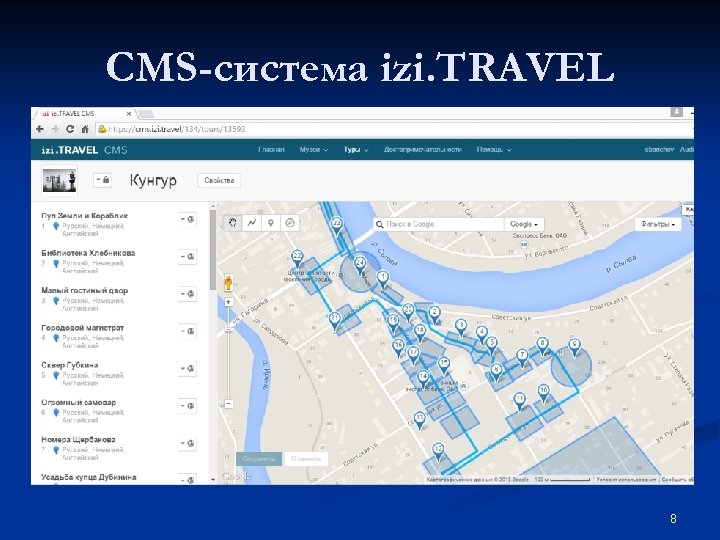Select the polyline route drawing tool

[x=252, y=223]
